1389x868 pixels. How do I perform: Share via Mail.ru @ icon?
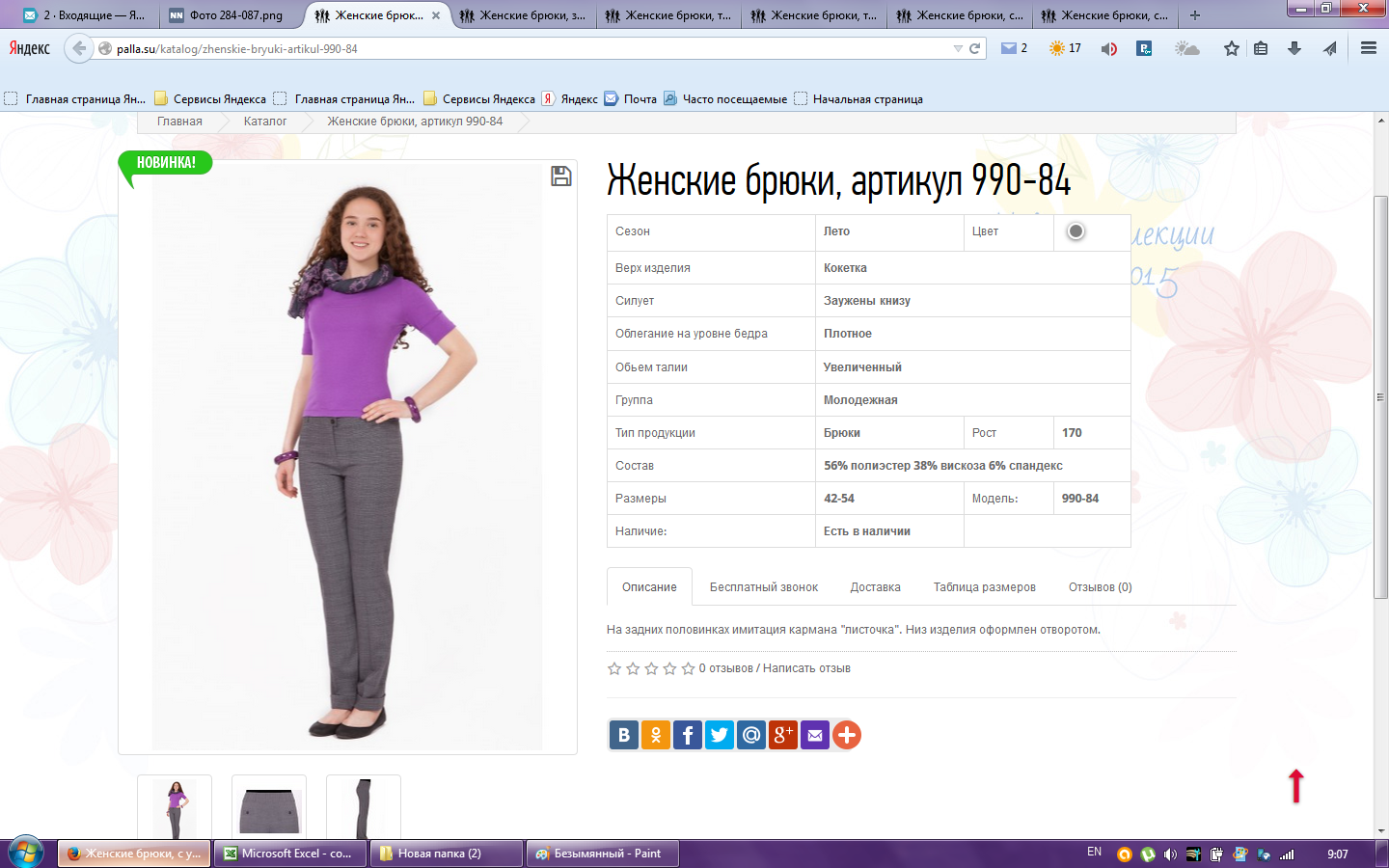pos(751,735)
